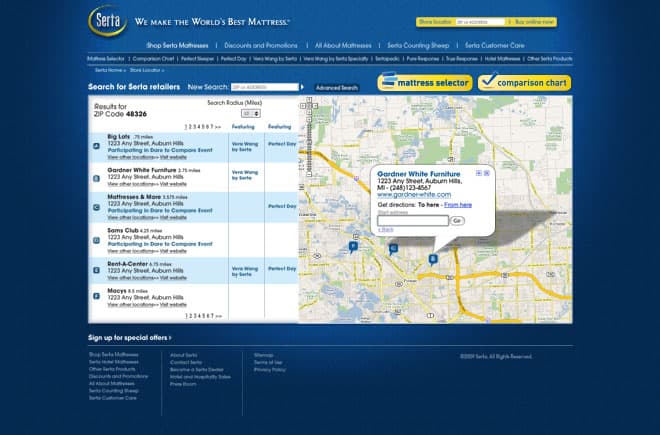Click the map zoom in control

coord(309,120)
